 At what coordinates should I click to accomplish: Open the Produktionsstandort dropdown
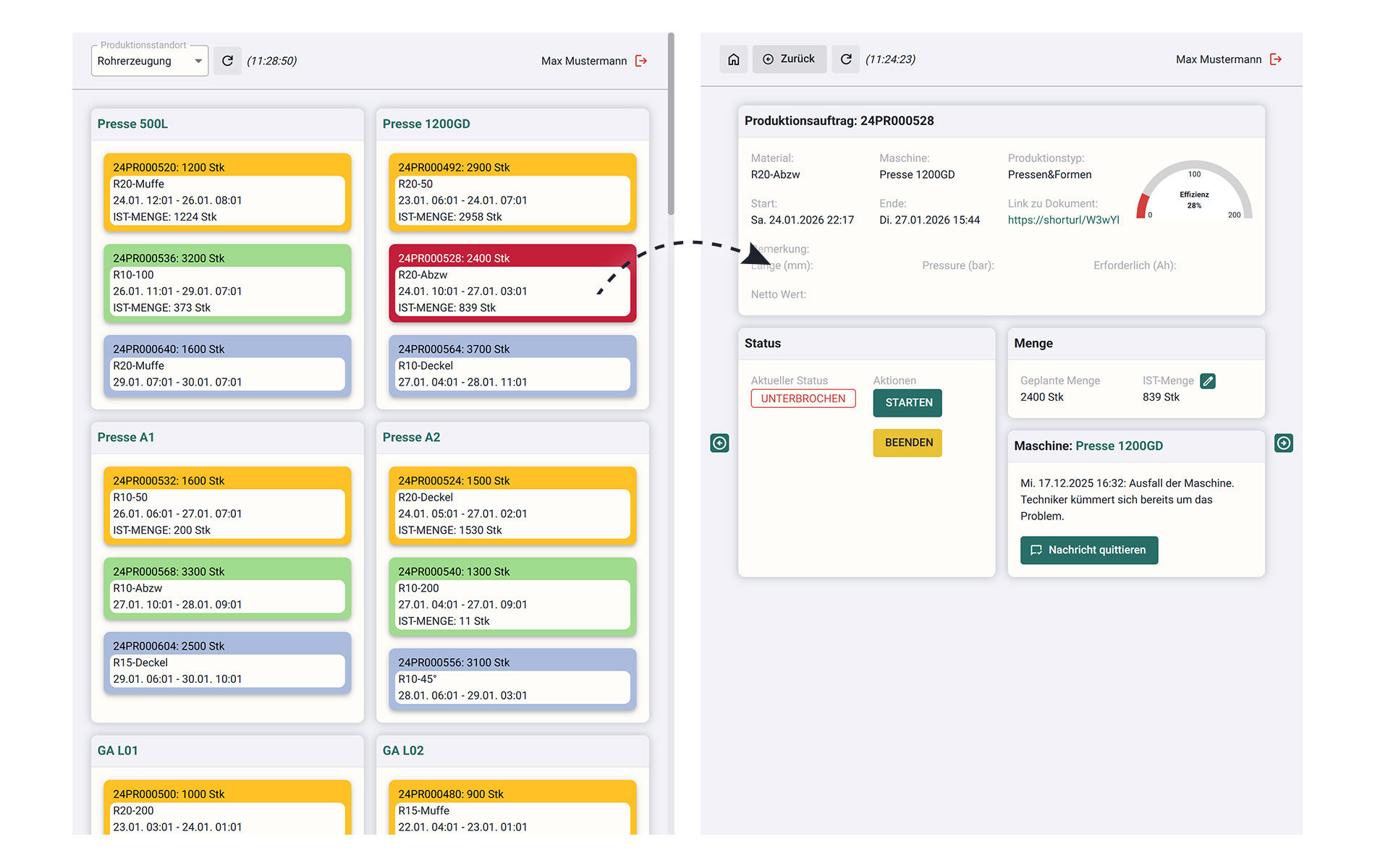point(150,61)
